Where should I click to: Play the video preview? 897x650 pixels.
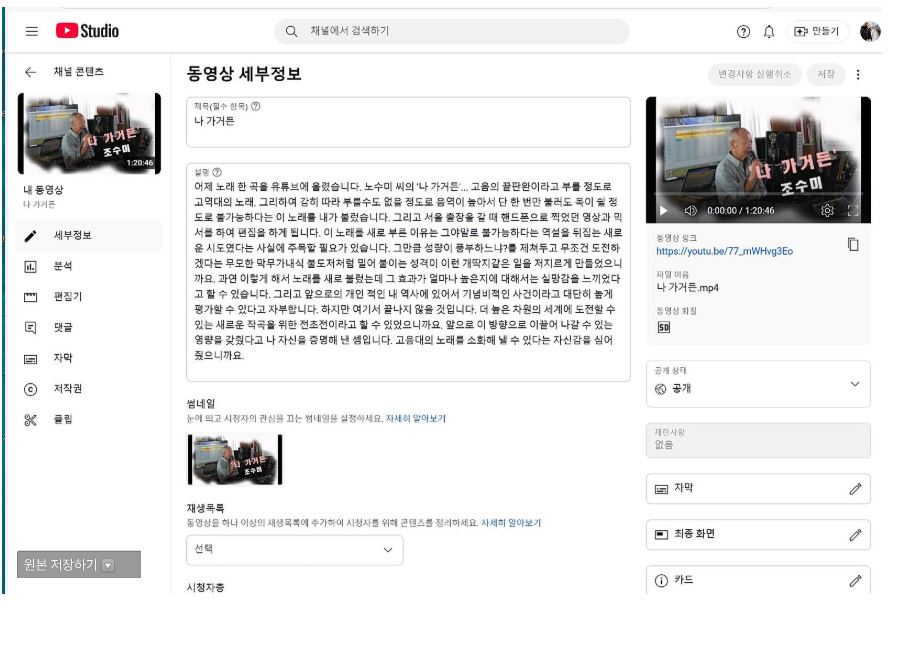663,211
